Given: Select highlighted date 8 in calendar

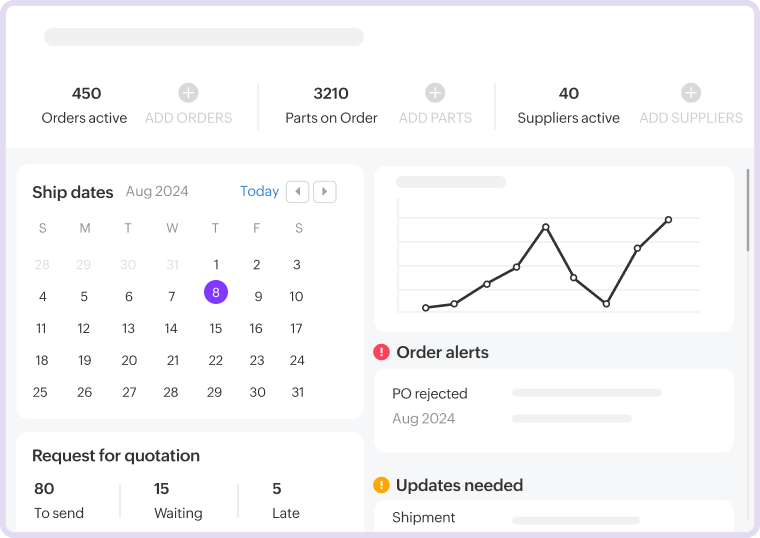Looking at the screenshot, I should click(216, 293).
